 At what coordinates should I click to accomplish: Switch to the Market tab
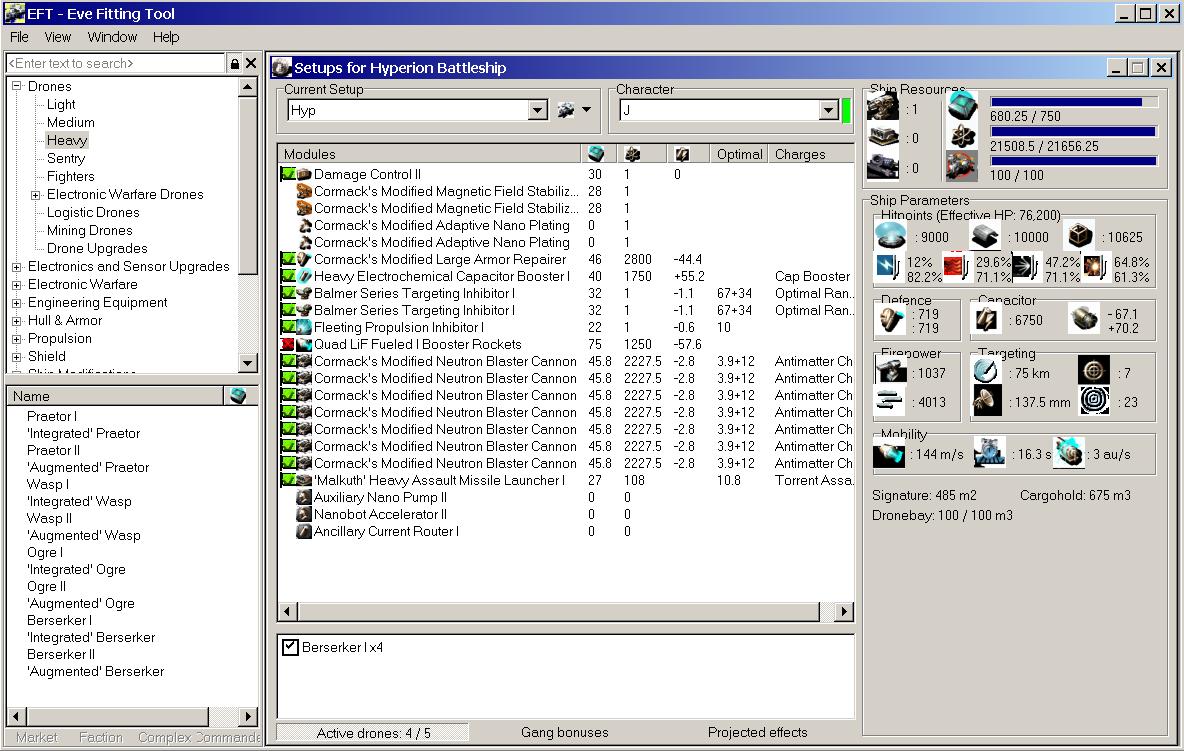pyautogui.click(x=36, y=737)
